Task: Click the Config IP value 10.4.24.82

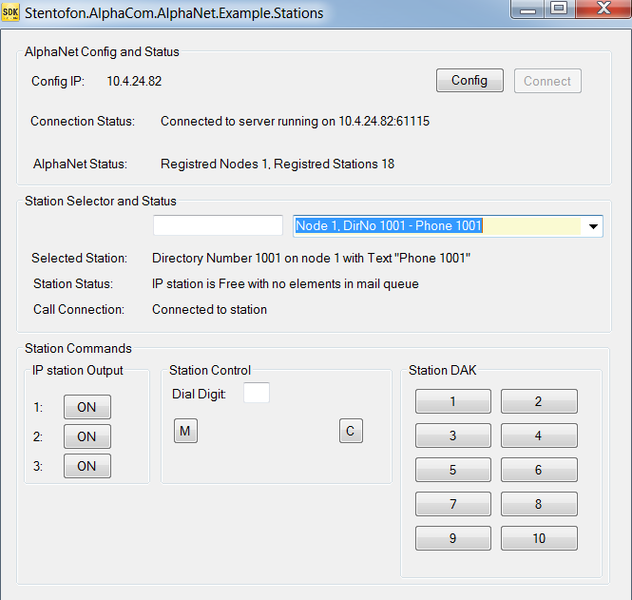Action: click(x=134, y=81)
